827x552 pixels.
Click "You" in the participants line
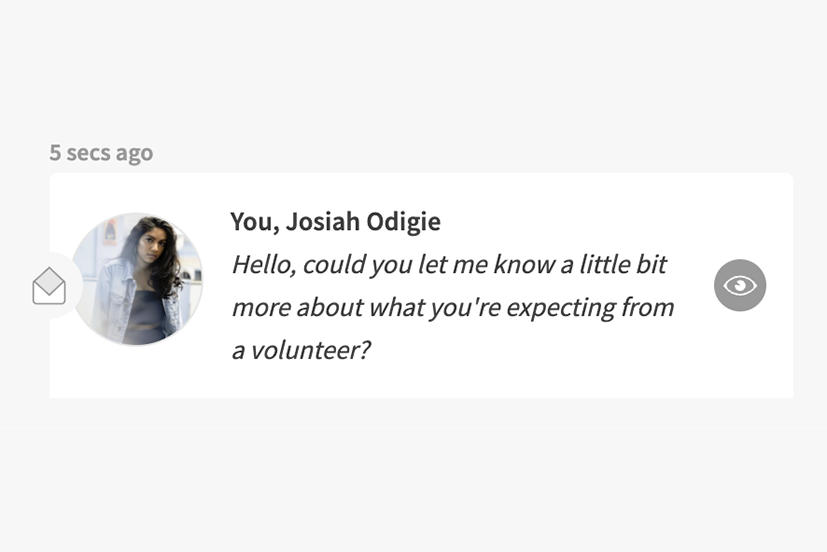point(251,221)
